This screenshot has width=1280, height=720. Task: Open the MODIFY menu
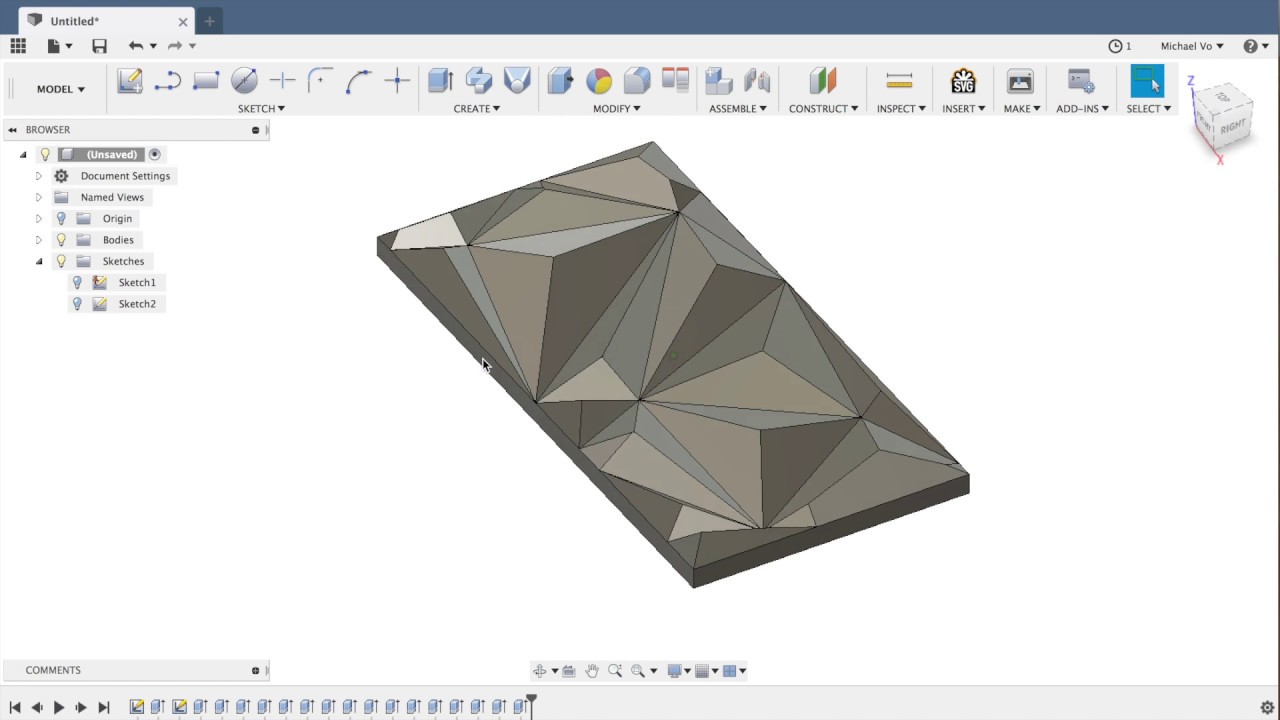pyautogui.click(x=616, y=108)
